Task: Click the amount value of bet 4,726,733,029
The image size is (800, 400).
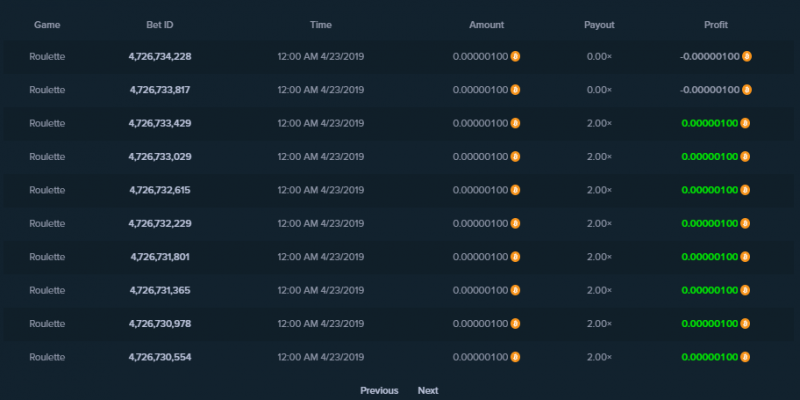Action: tap(481, 157)
